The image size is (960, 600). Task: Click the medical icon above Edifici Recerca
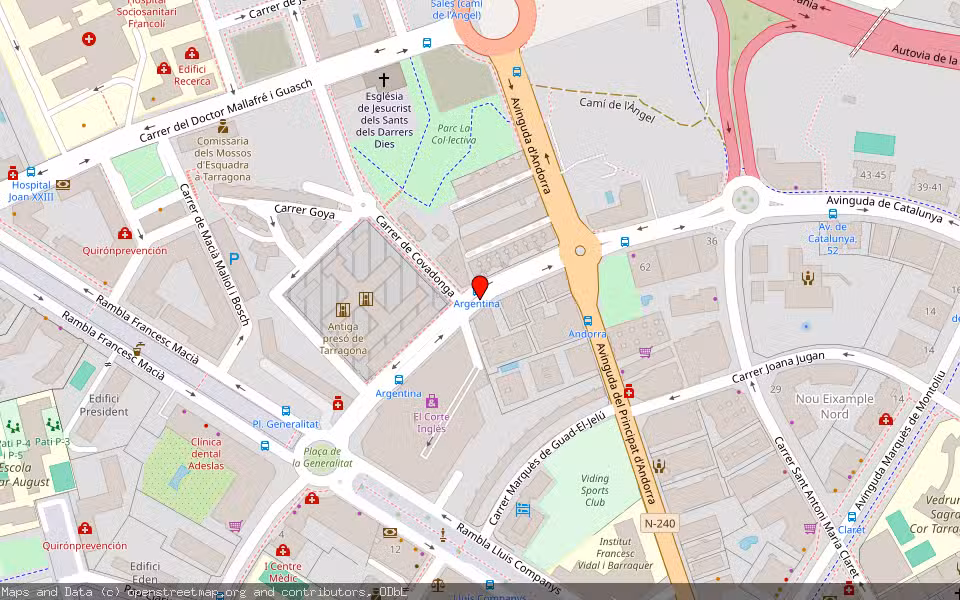192,53
